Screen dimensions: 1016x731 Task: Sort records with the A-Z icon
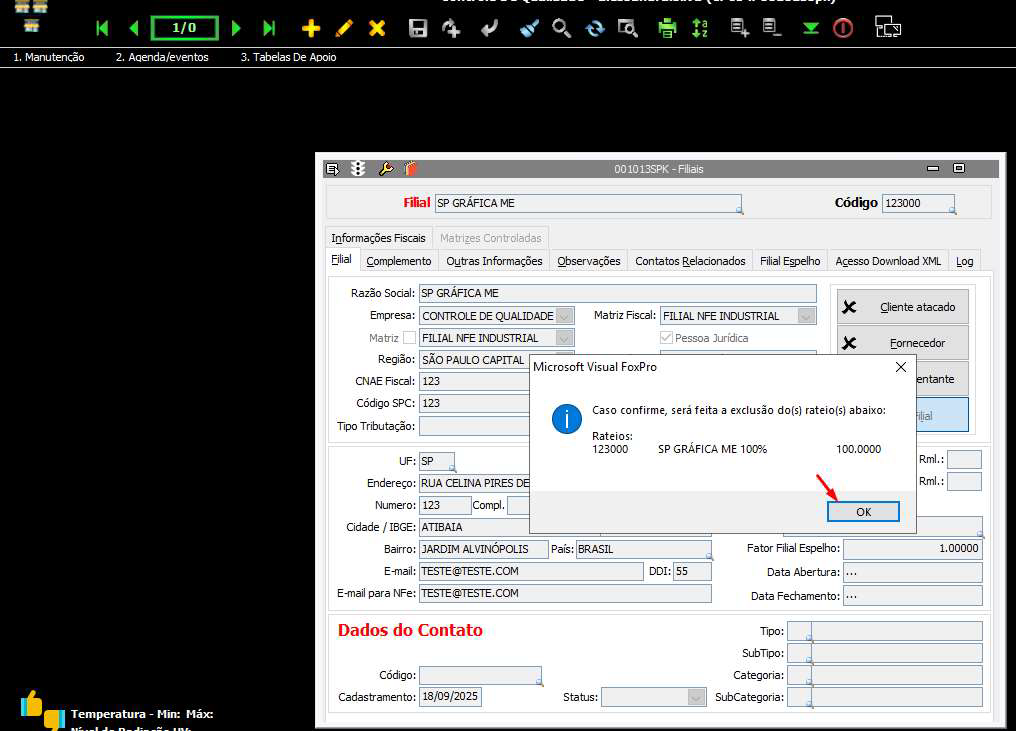[700, 28]
